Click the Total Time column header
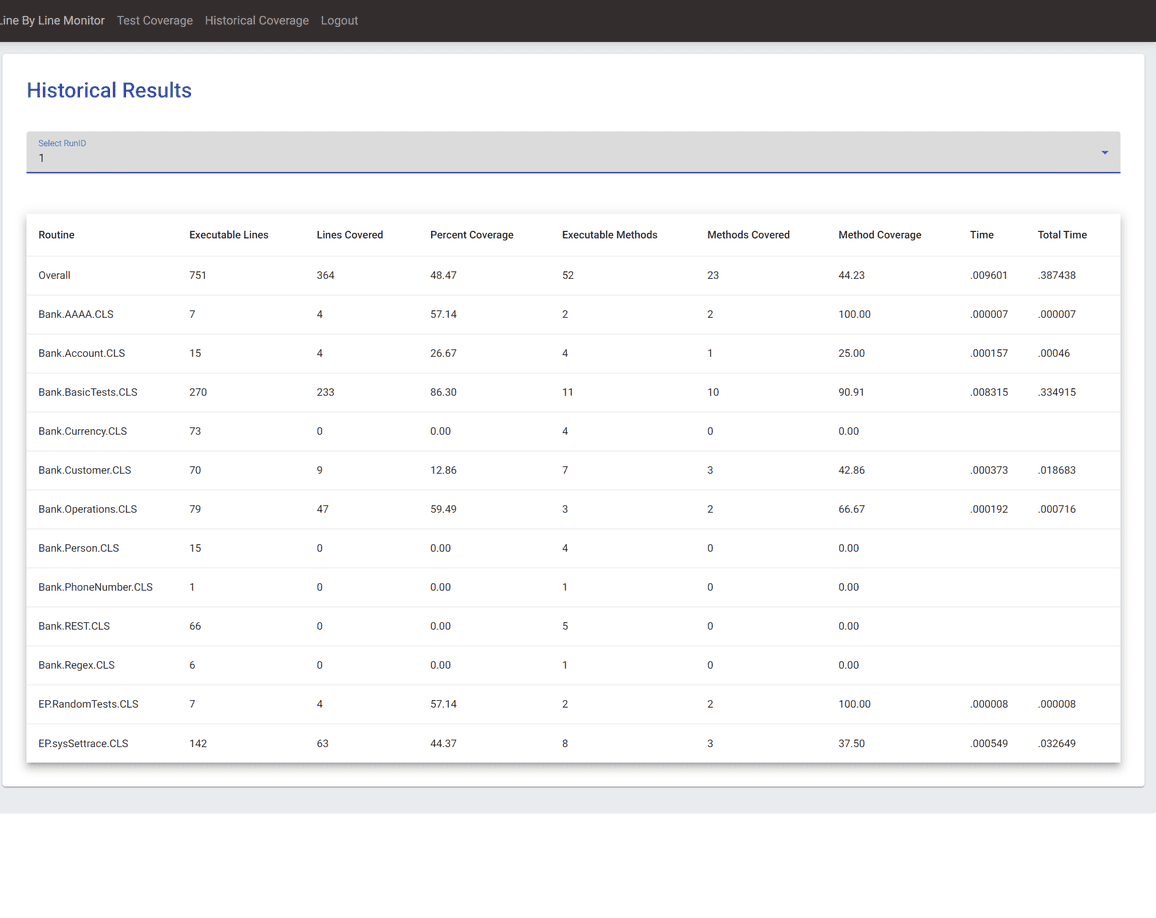This screenshot has height=918, width=1156. pos(1061,235)
